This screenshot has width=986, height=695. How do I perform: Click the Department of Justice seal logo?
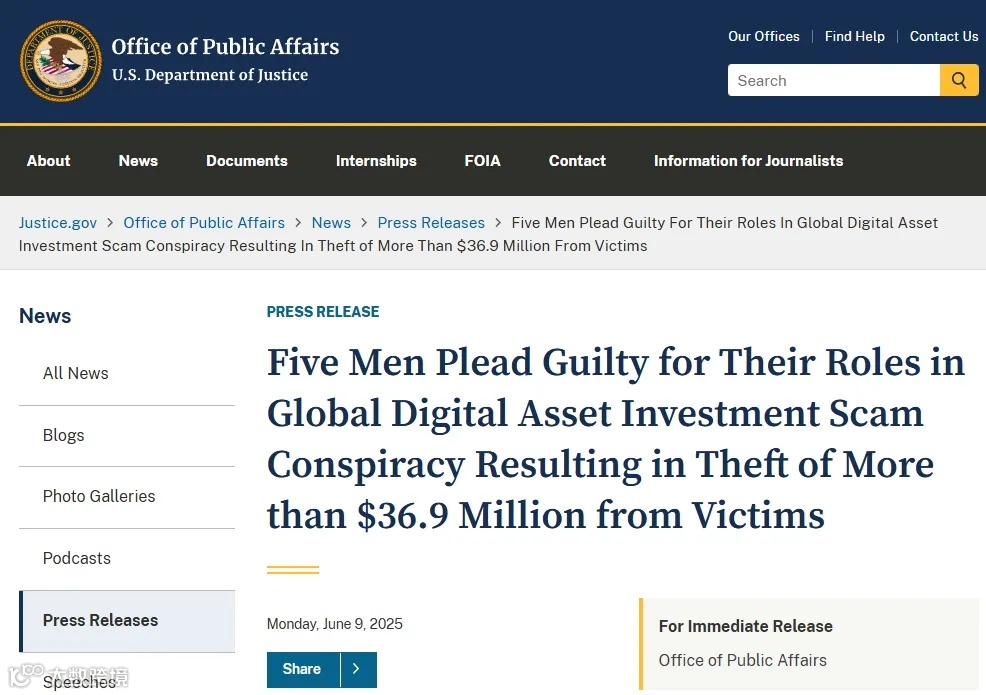click(x=60, y=60)
